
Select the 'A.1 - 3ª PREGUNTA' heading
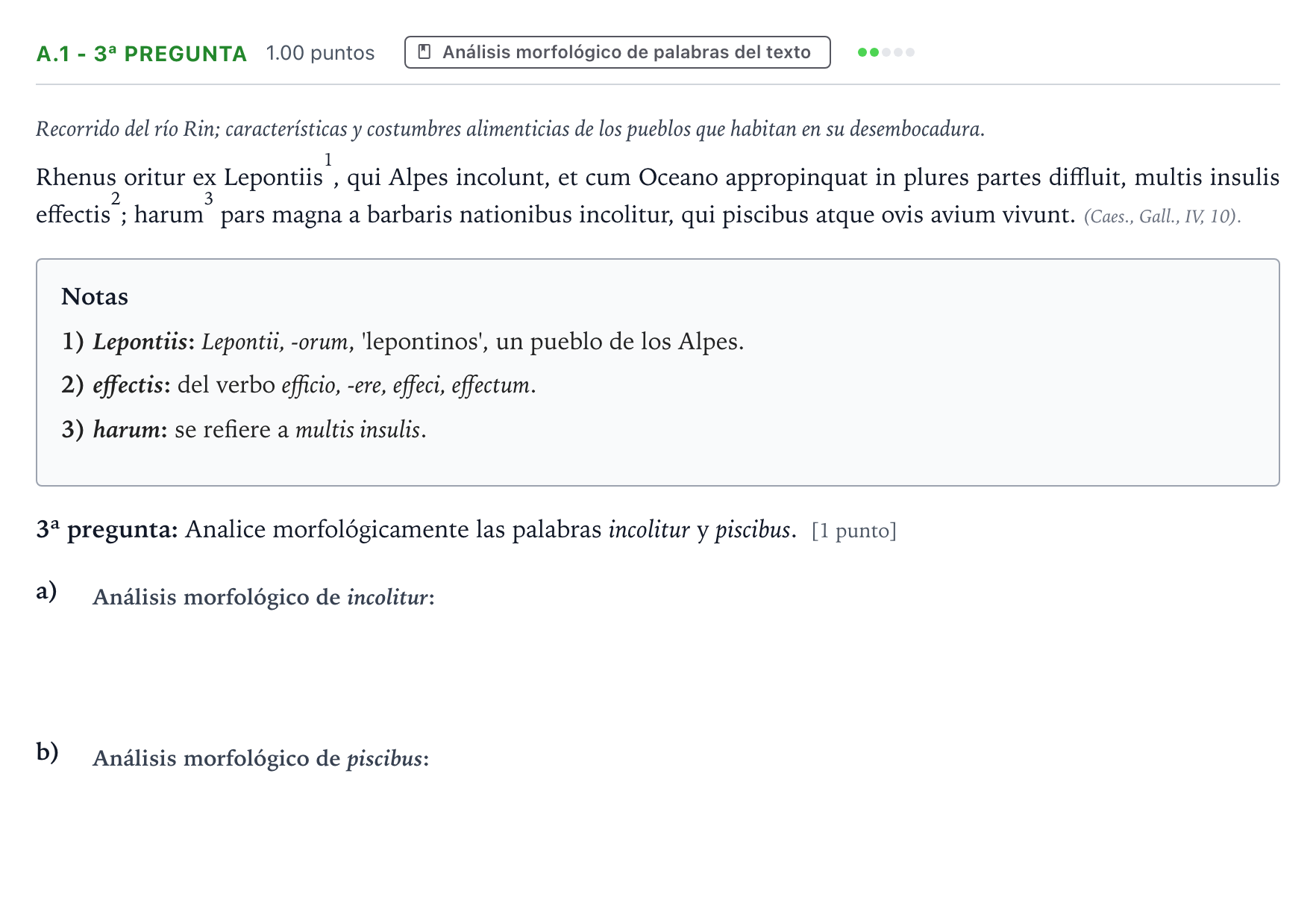[x=141, y=54]
